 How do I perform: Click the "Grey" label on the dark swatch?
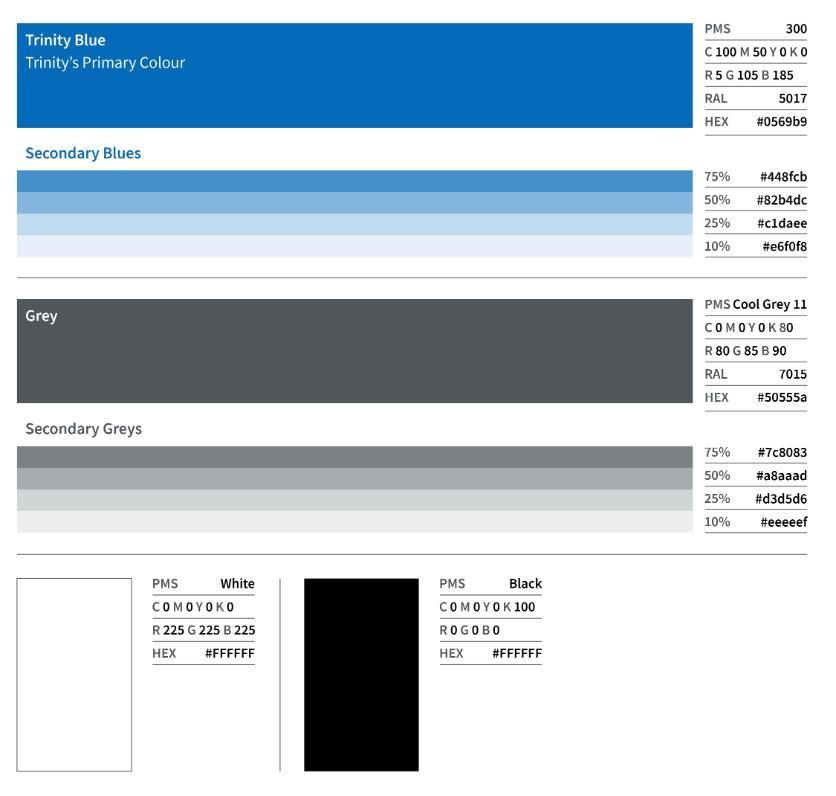(x=41, y=316)
